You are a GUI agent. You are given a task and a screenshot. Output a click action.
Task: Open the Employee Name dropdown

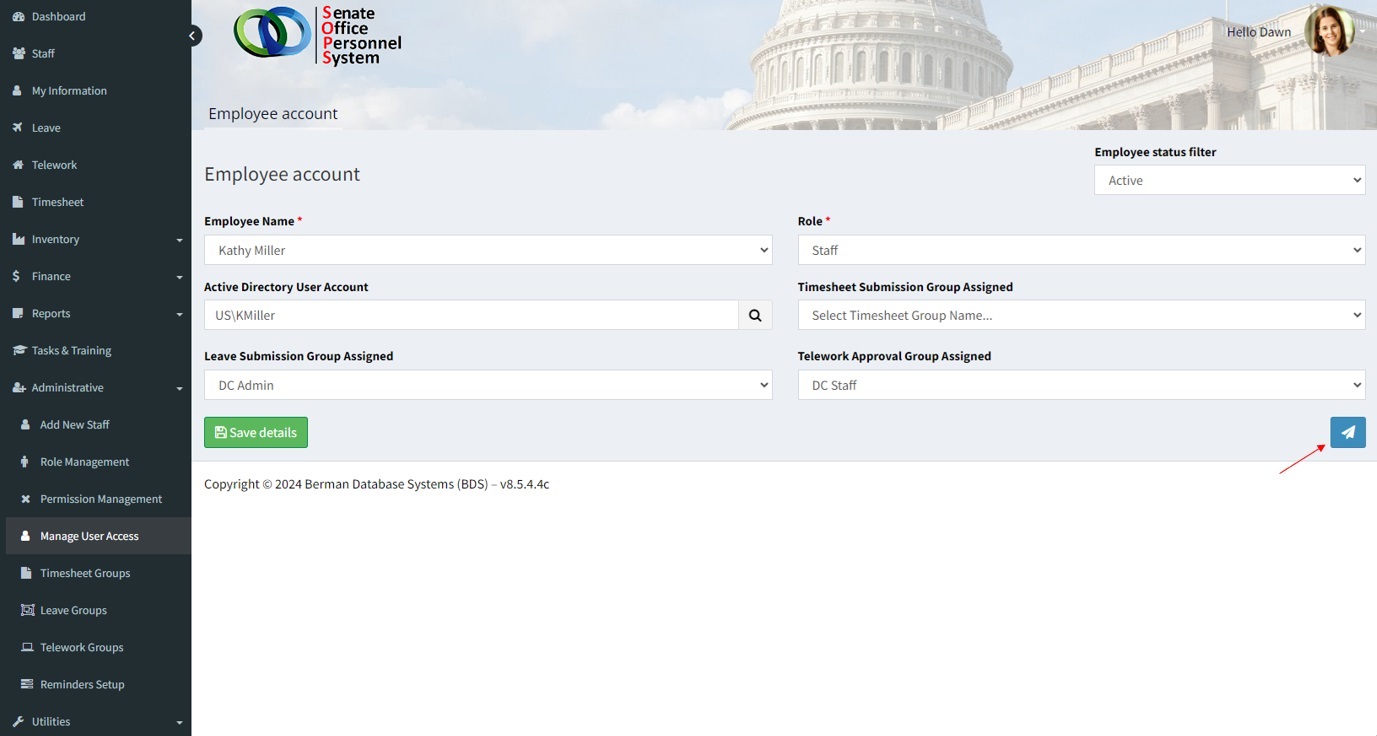488,250
